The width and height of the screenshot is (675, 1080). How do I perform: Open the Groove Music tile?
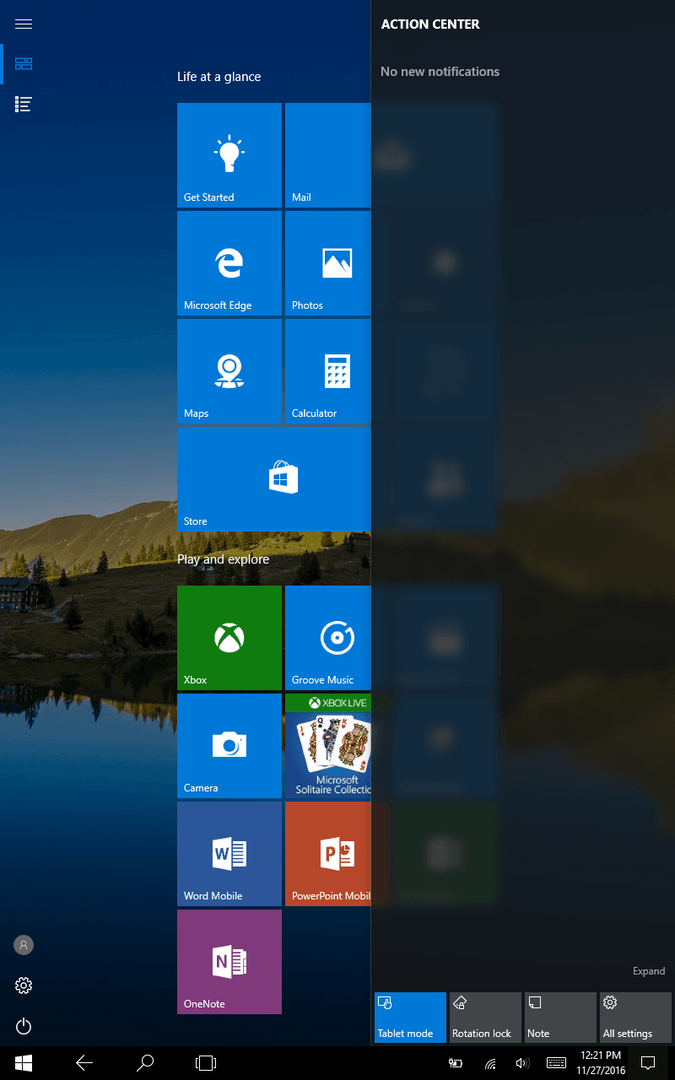pyautogui.click(x=328, y=638)
